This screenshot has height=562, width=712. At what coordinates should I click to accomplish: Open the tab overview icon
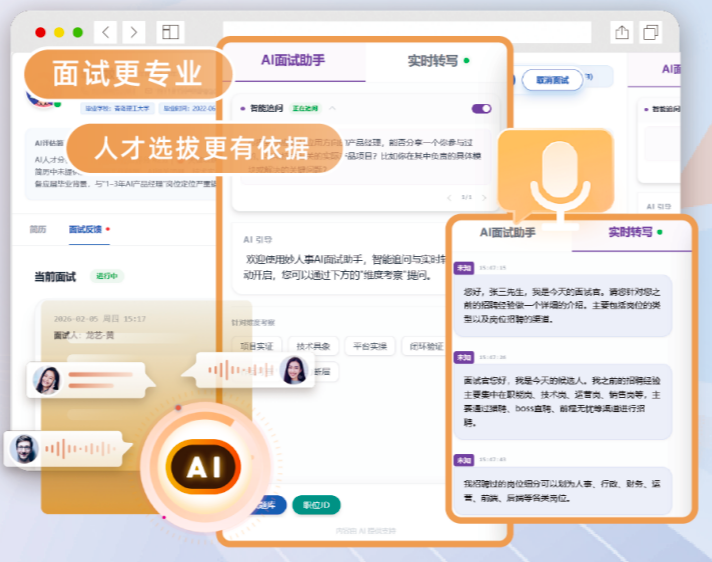click(x=652, y=32)
